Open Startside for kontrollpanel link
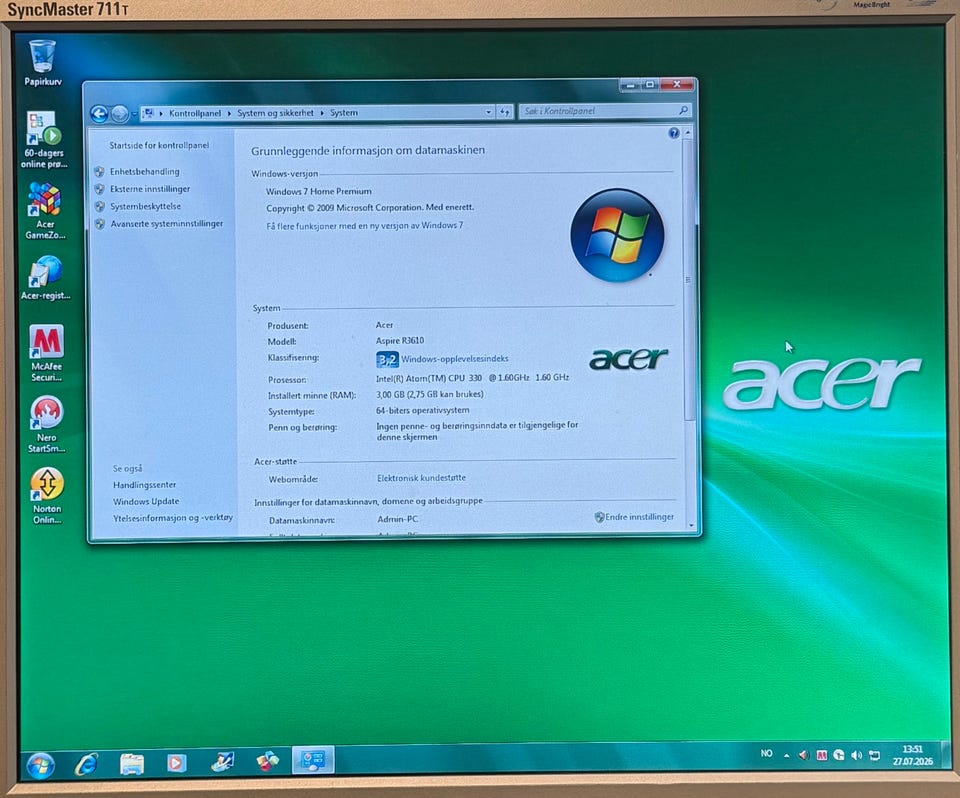Image resolution: width=960 pixels, height=798 pixels. click(x=159, y=145)
